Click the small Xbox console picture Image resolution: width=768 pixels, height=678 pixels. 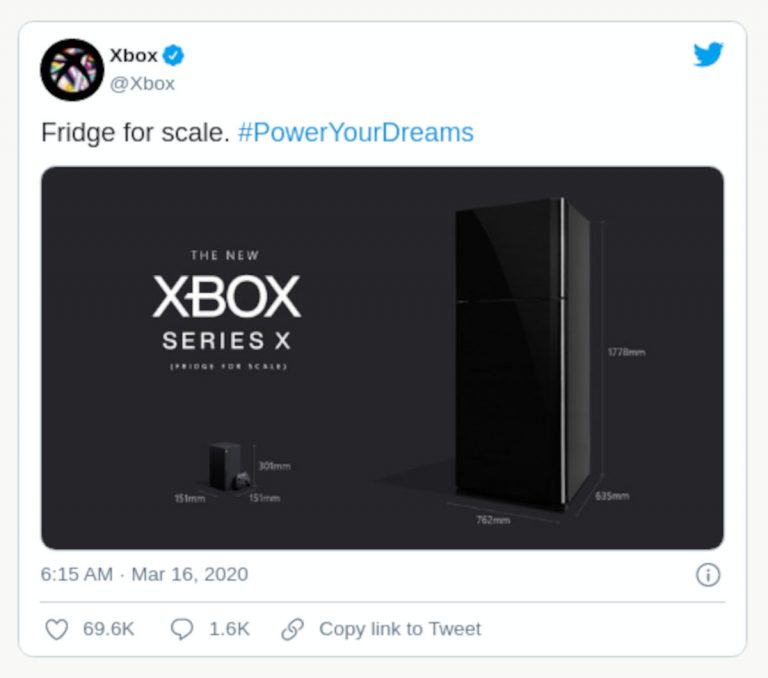tap(226, 465)
